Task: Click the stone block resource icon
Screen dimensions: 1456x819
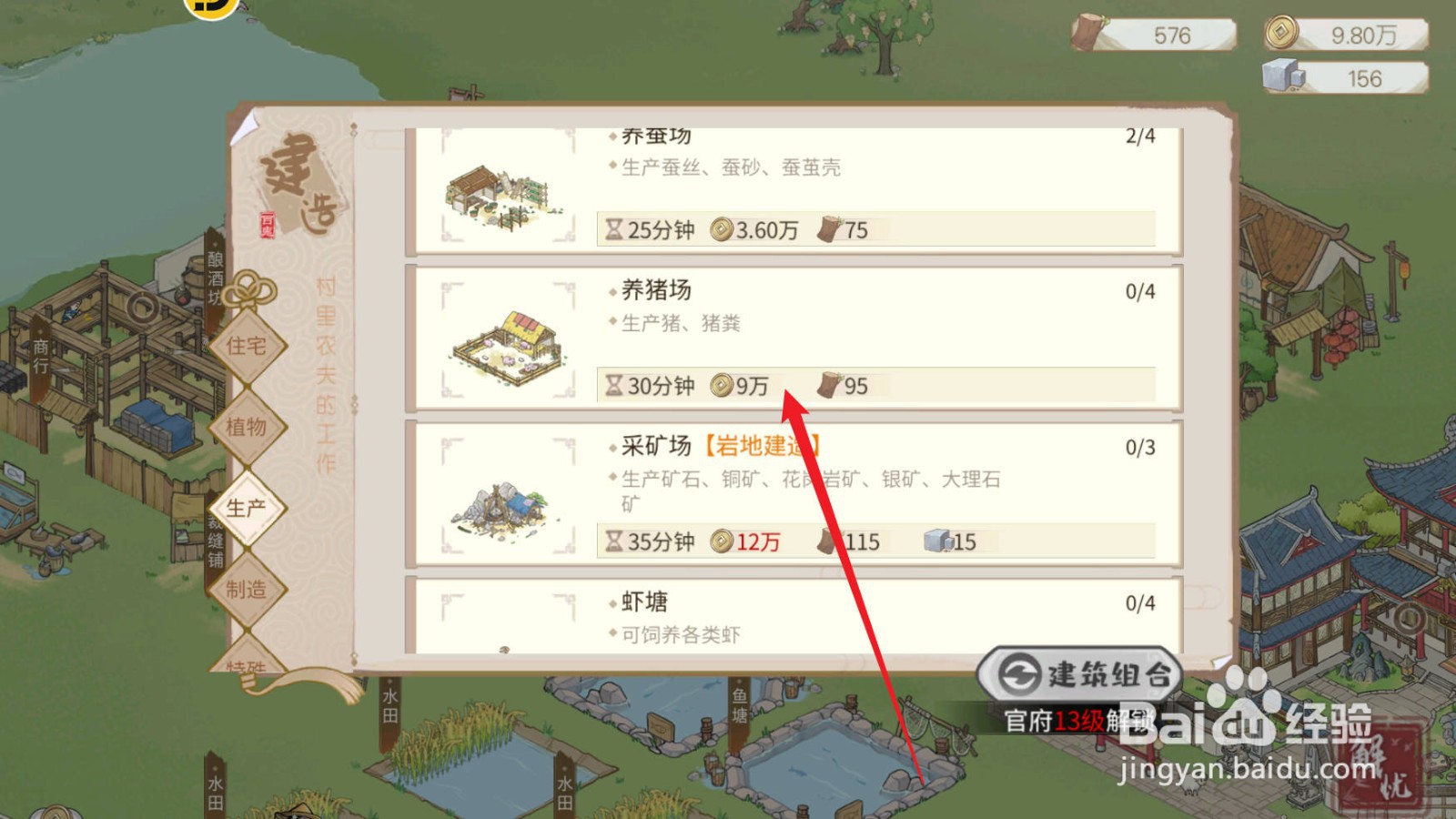Action: 1283,76
